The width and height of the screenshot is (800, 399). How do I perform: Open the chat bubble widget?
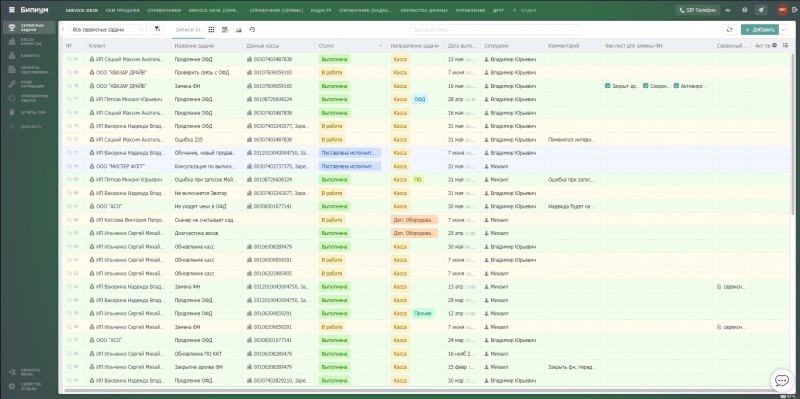[x=782, y=380]
